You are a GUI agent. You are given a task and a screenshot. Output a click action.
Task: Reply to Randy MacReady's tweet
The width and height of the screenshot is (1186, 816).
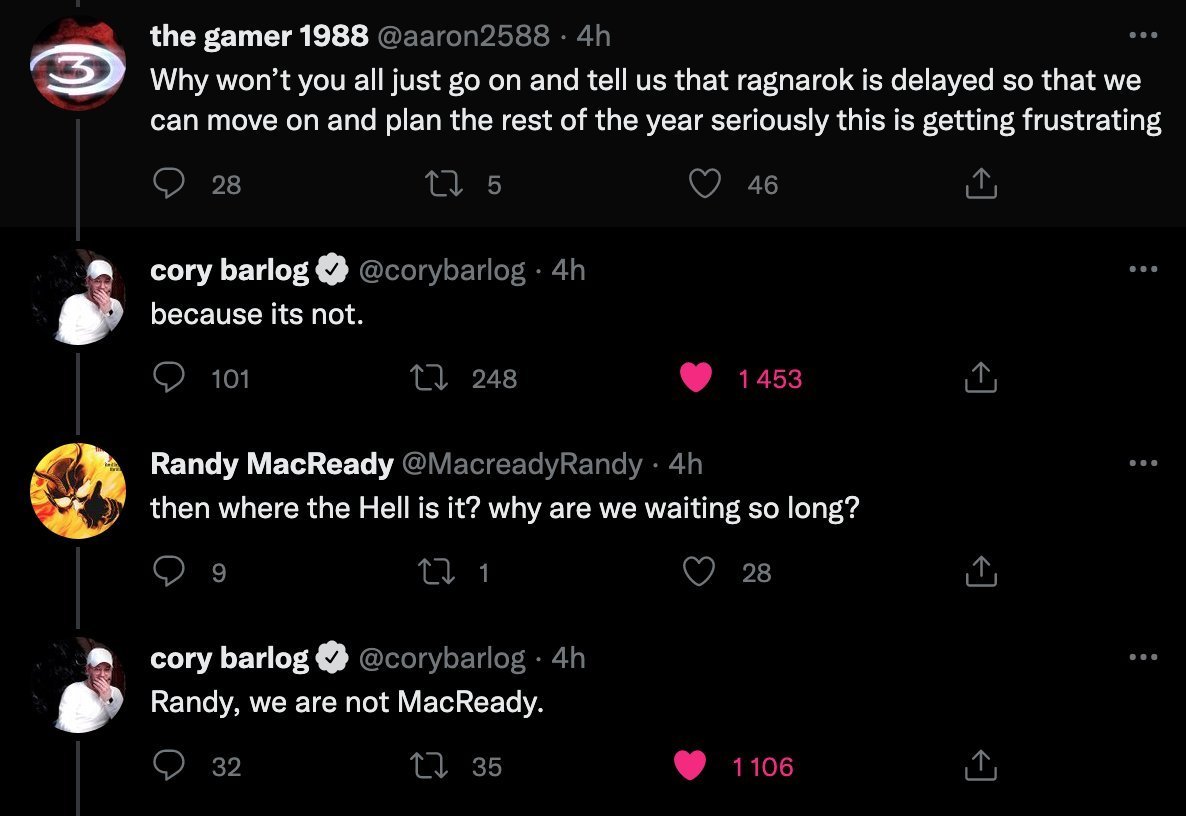pyautogui.click(x=168, y=571)
